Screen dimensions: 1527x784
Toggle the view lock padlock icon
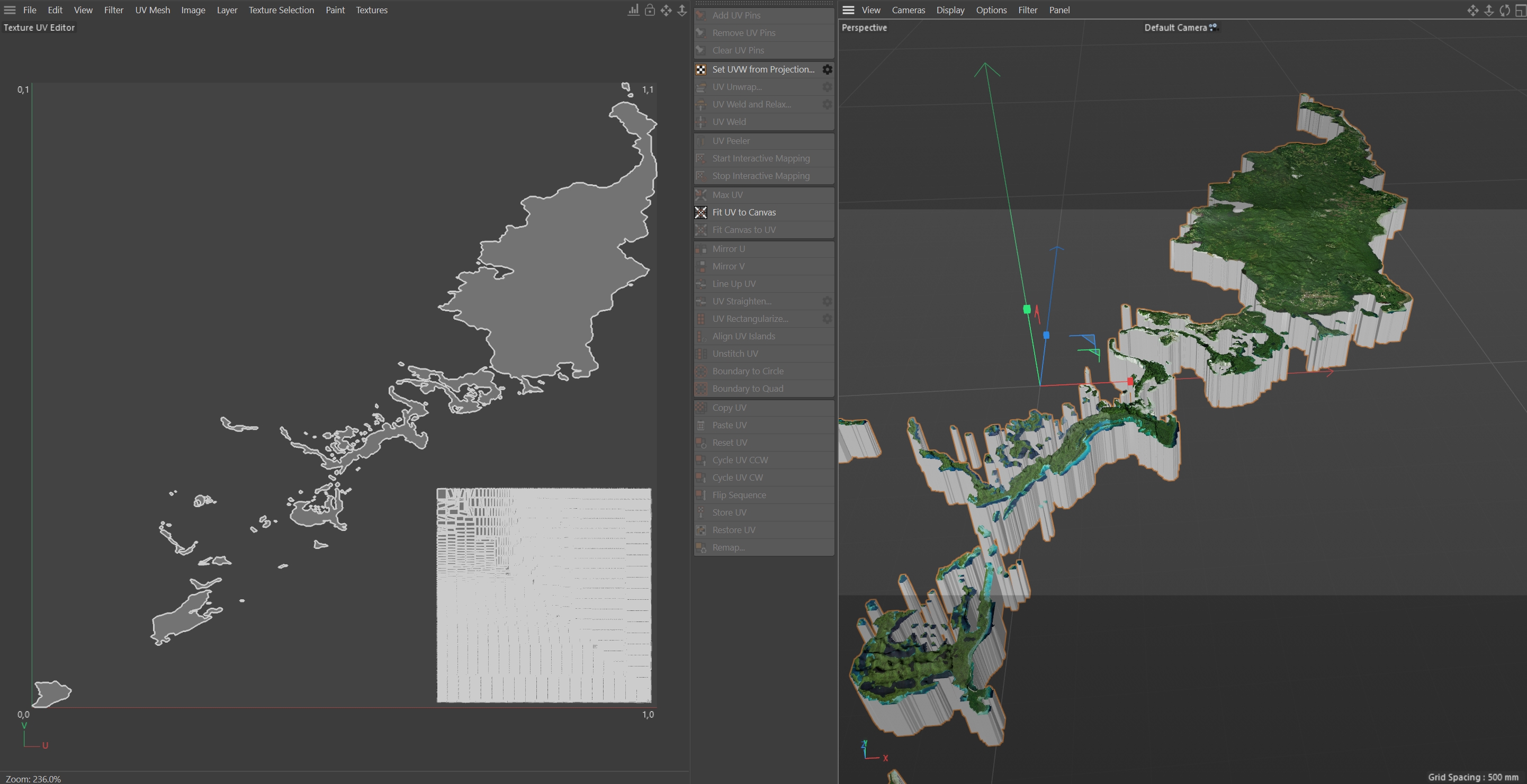click(x=650, y=10)
